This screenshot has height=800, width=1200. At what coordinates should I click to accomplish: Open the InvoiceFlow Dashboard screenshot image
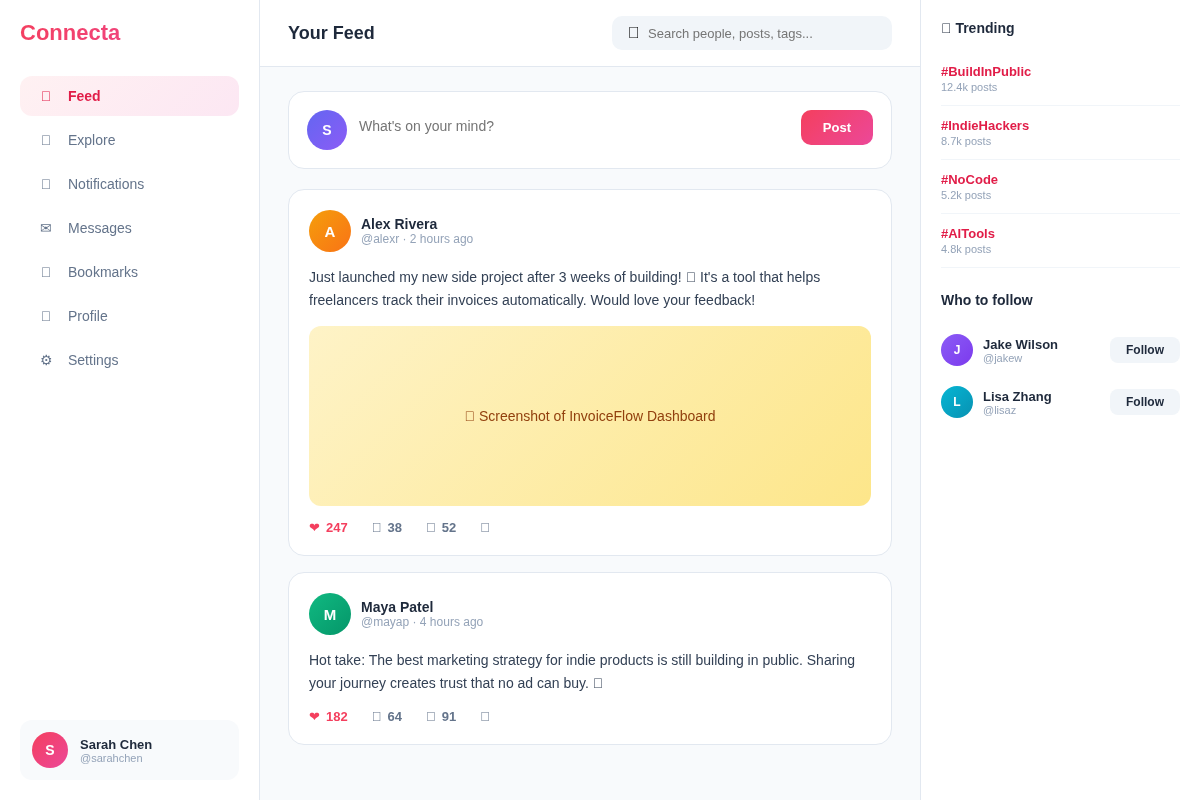coord(590,416)
